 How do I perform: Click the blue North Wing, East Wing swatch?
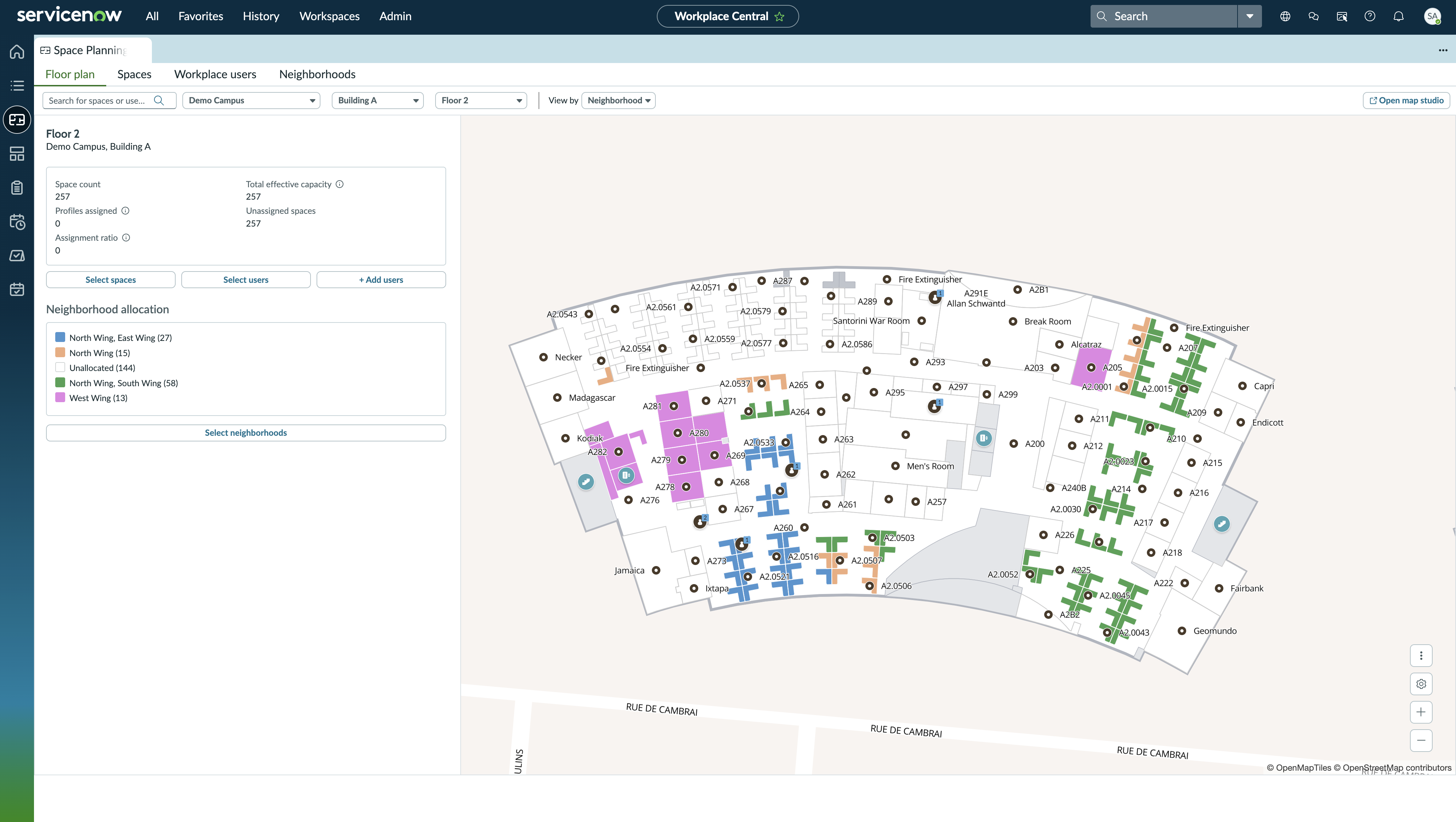60,337
